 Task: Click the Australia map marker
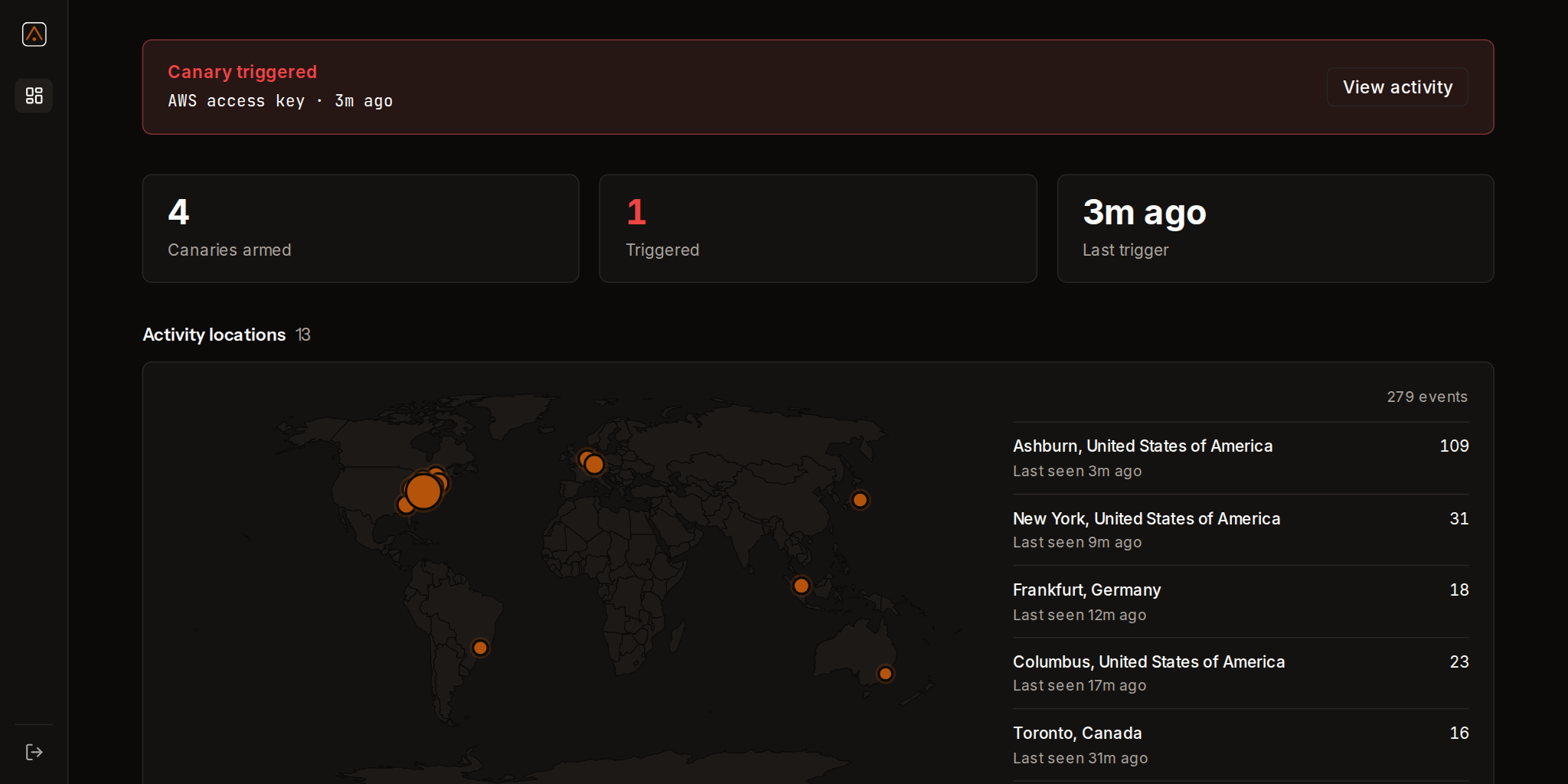(885, 674)
